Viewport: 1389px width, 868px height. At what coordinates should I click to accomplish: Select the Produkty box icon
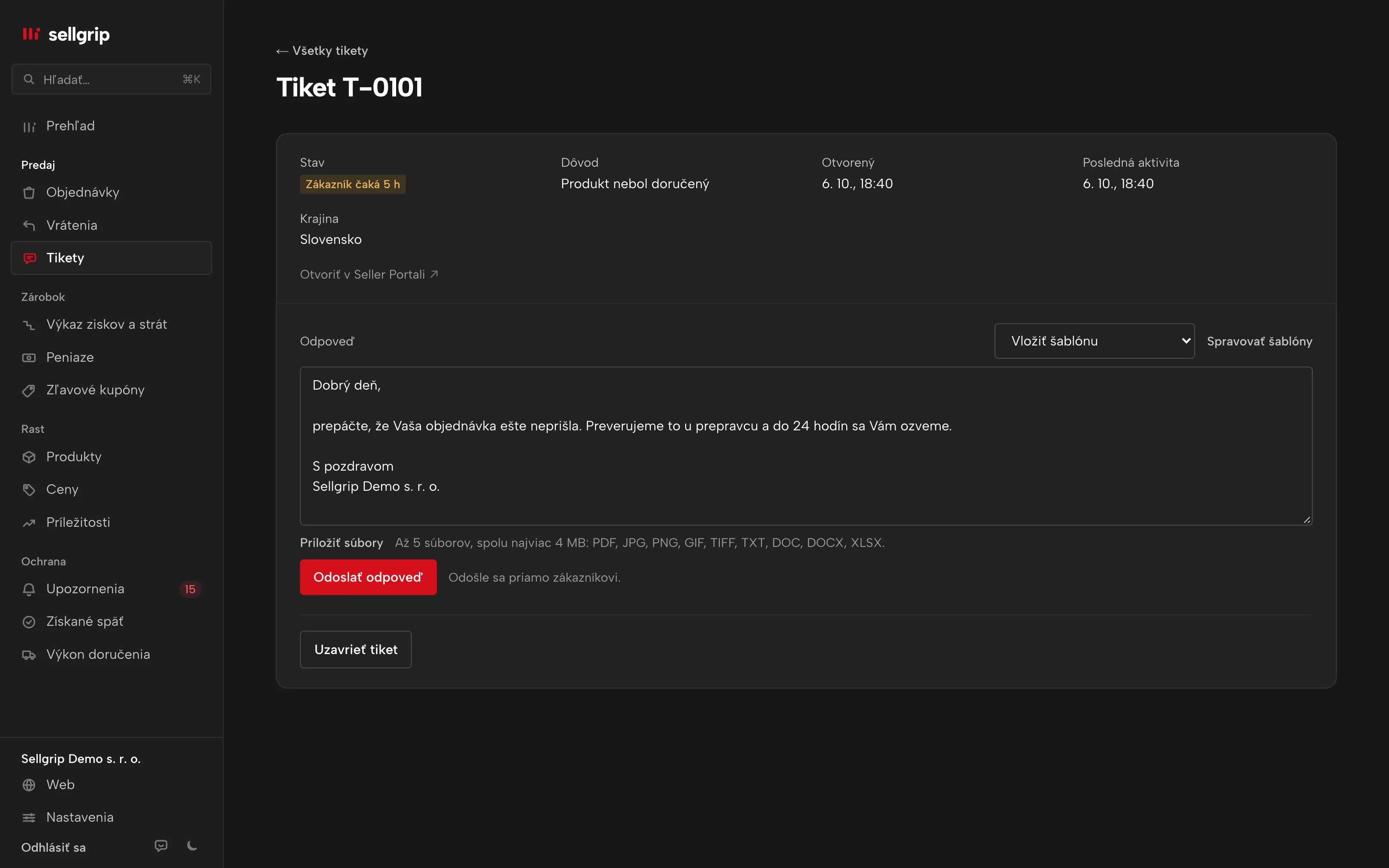coord(29,457)
